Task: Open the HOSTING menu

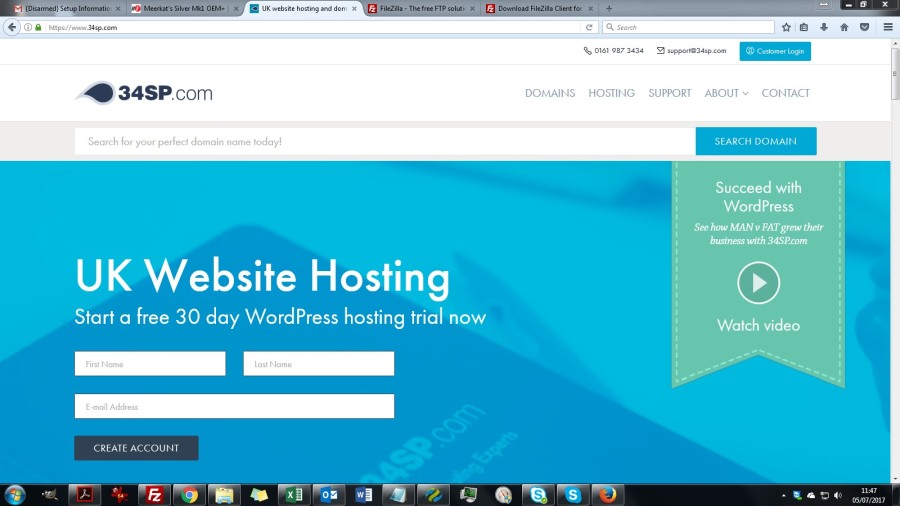Action: coord(611,93)
